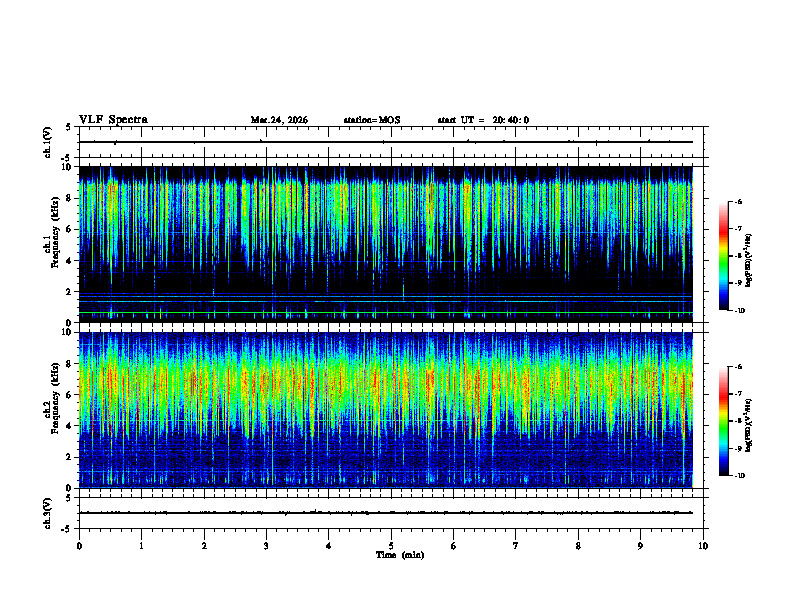Click the "6" kHz tick of ch.1 frequency axis

70,229
